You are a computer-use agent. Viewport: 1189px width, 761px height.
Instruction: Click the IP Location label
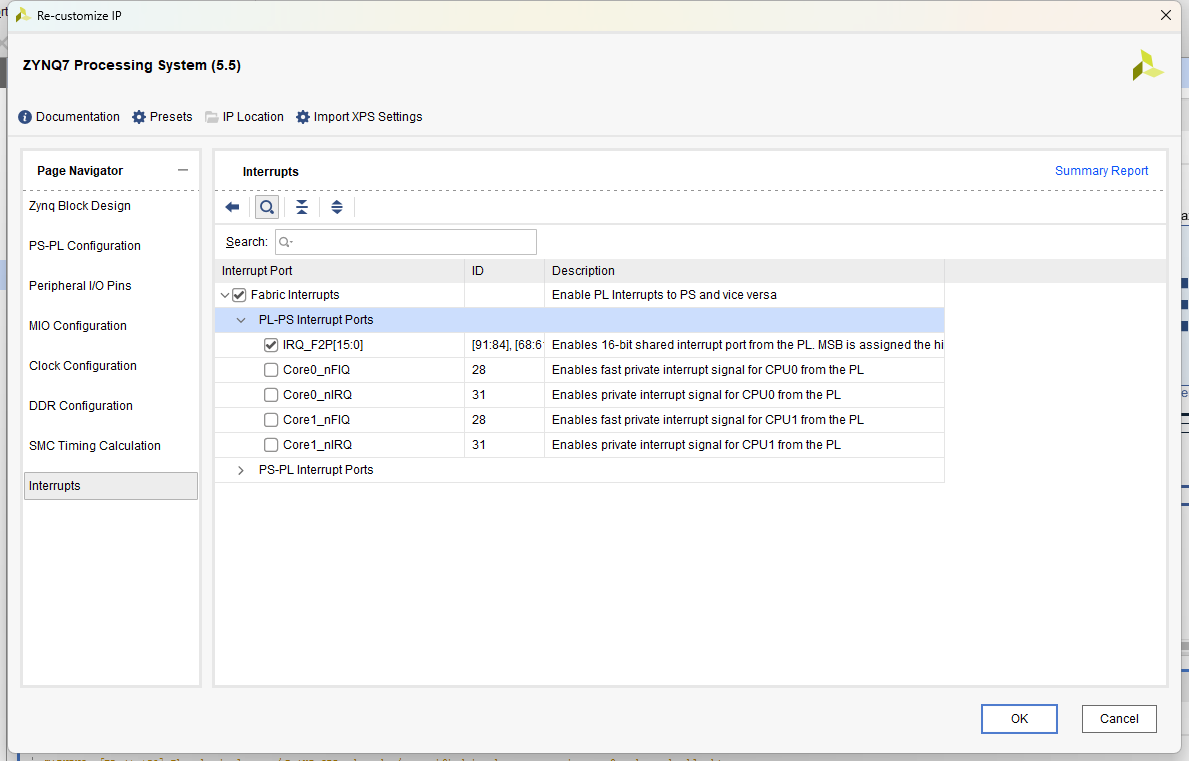253,117
